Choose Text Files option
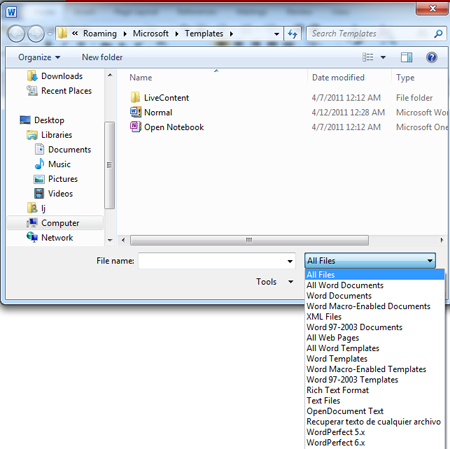Viewport: 450px width, 449px height. coord(375,401)
